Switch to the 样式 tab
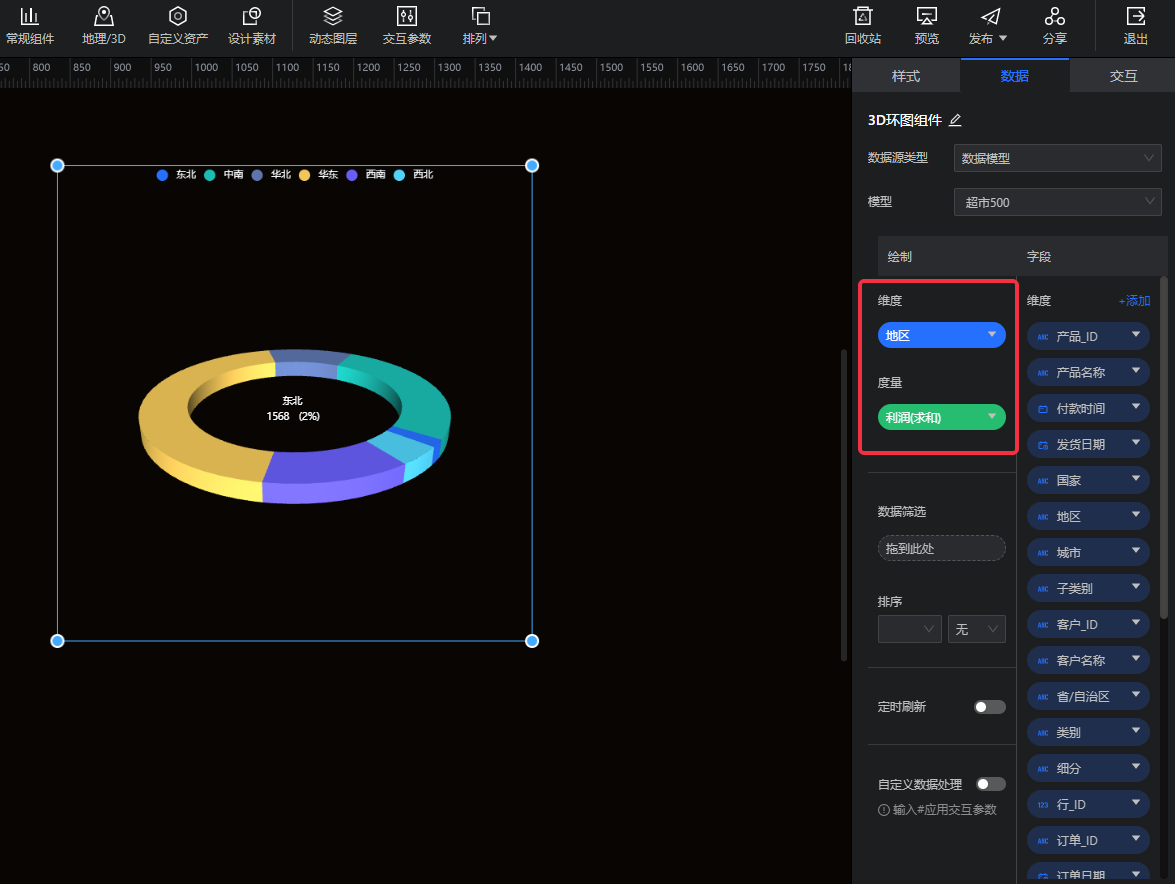1175x884 pixels. [906, 76]
